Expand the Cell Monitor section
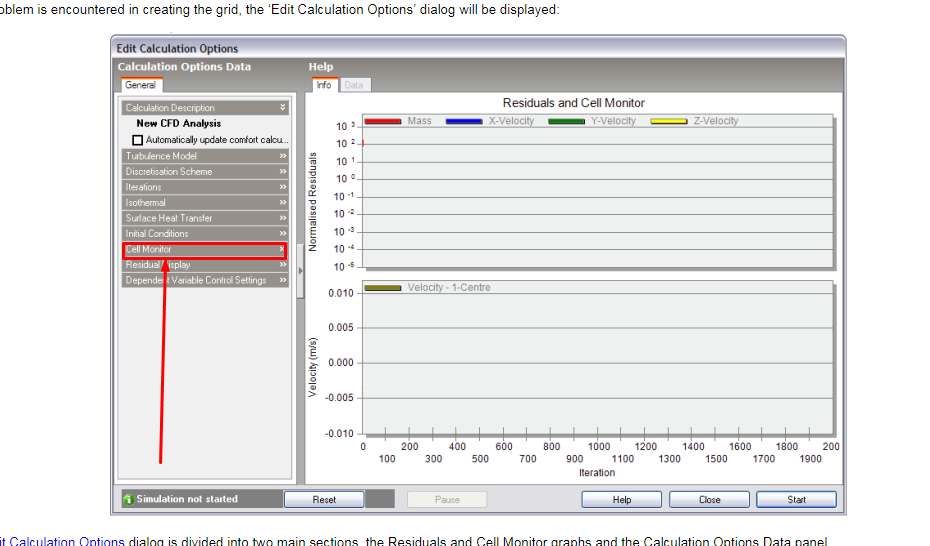The image size is (930, 546). coord(205,250)
